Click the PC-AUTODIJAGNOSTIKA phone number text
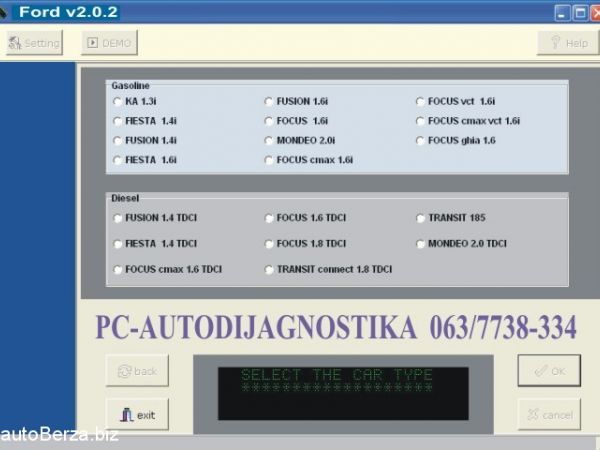This screenshot has height=450, width=600. point(503,328)
